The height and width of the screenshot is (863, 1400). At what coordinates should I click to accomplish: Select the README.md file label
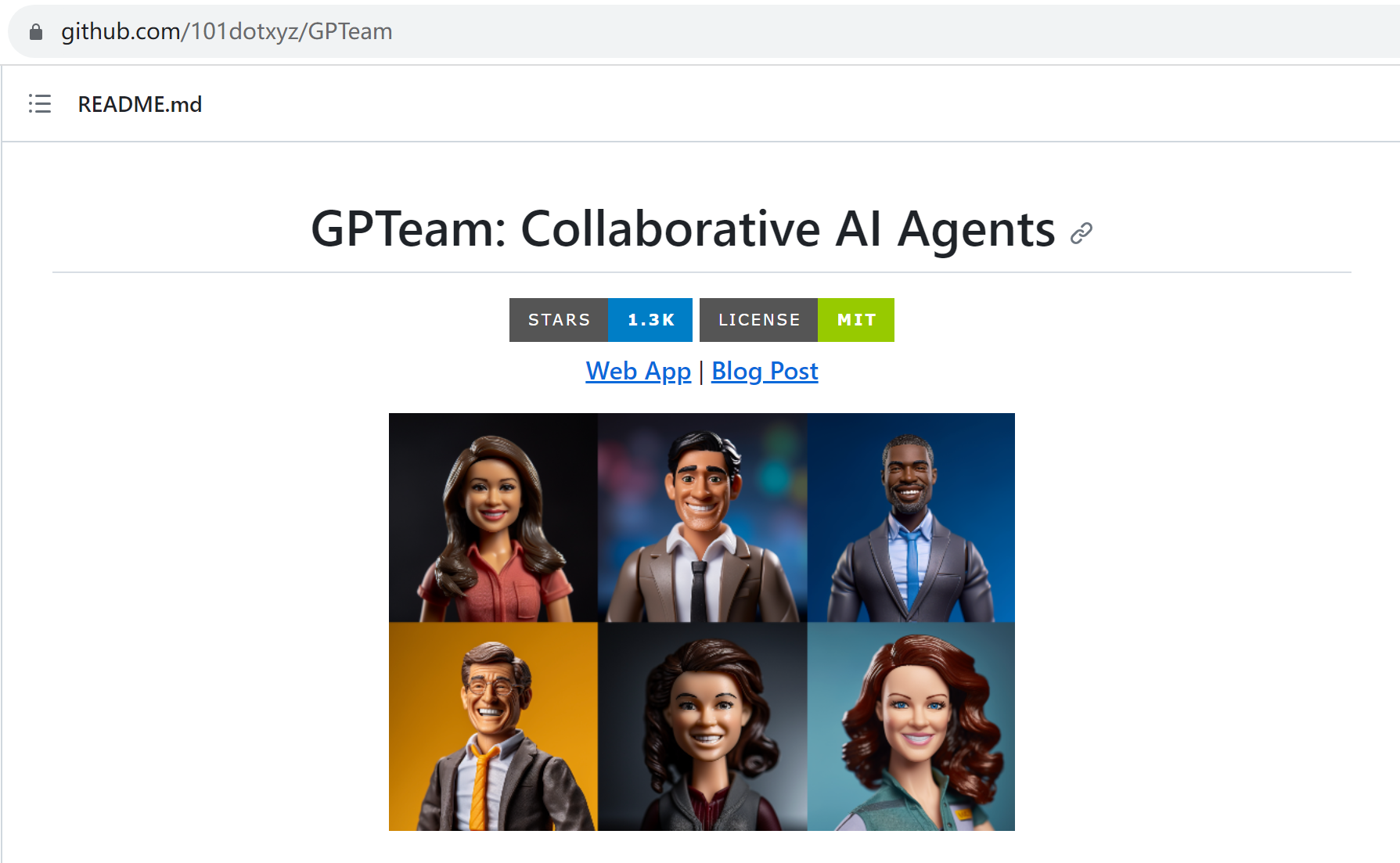click(140, 104)
